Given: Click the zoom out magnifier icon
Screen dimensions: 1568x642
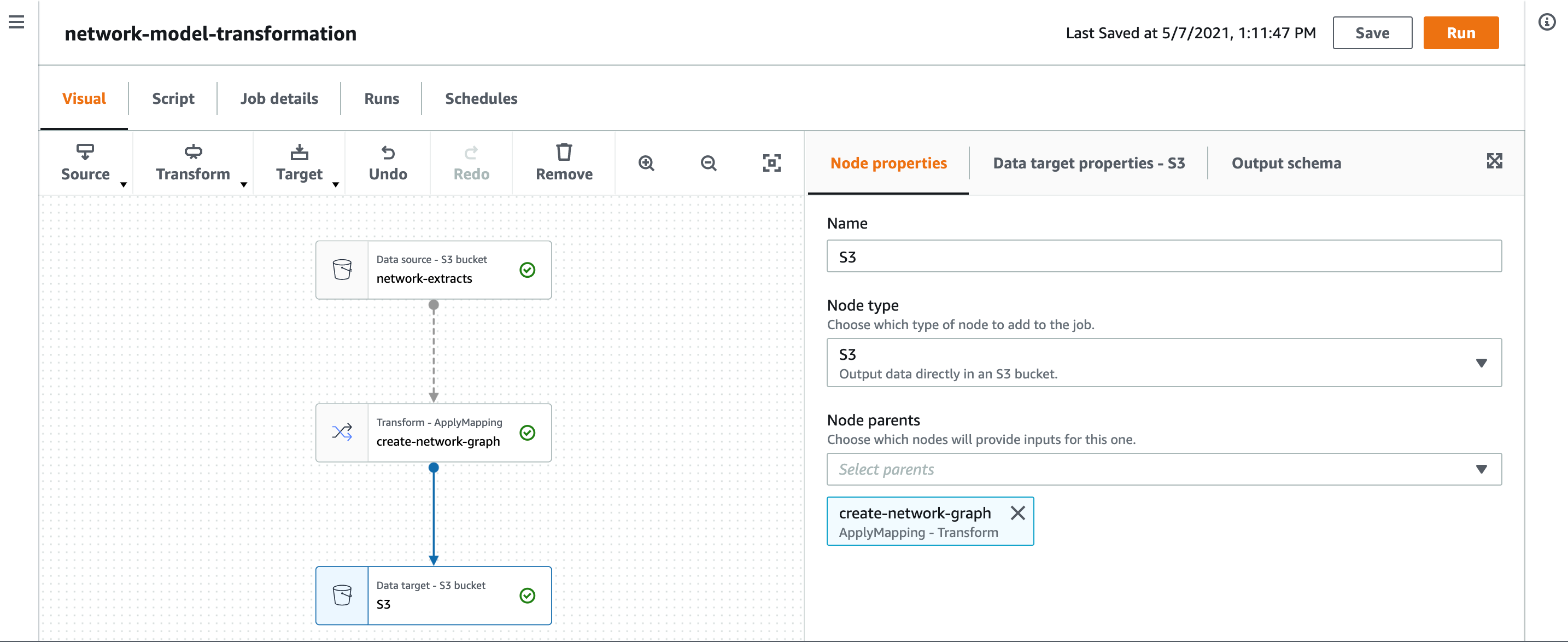Looking at the screenshot, I should click(708, 164).
